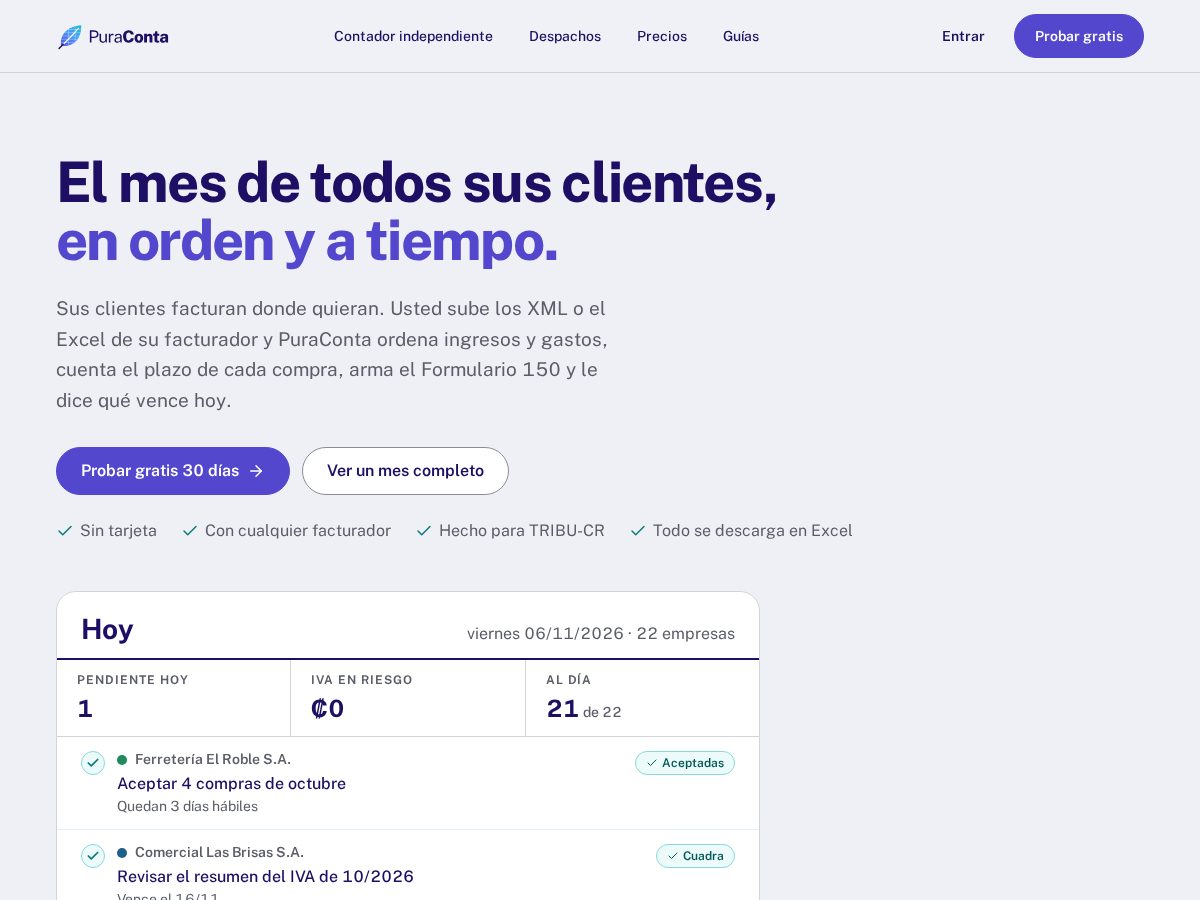Click 'Sin tarjeta' text
The height and width of the screenshot is (900, 1200).
(118, 531)
